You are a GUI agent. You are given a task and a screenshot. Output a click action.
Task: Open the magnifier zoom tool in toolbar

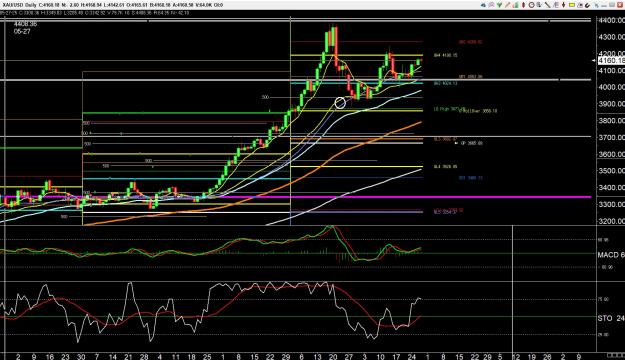point(491,5)
